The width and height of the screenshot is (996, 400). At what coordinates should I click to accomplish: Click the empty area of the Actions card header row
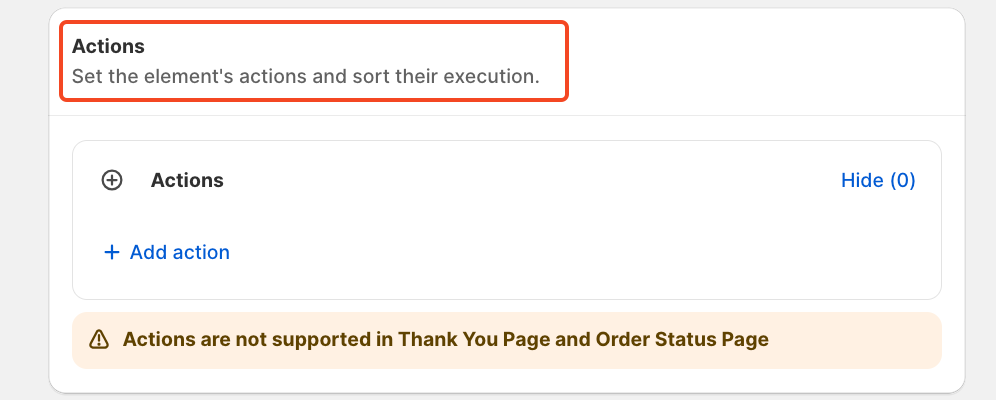pyautogui.click(x=532, y=181)
